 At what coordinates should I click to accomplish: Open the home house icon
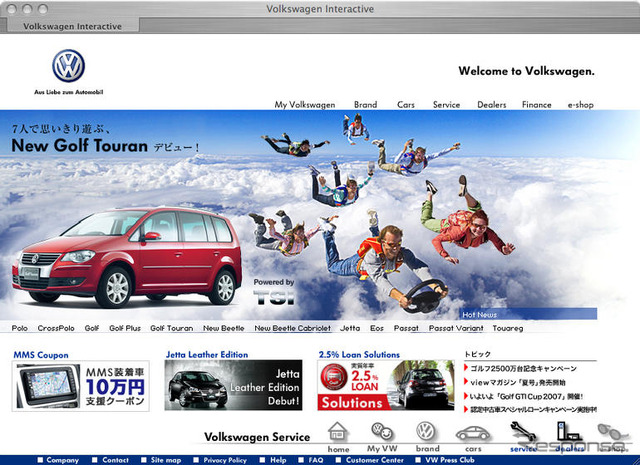338,432
